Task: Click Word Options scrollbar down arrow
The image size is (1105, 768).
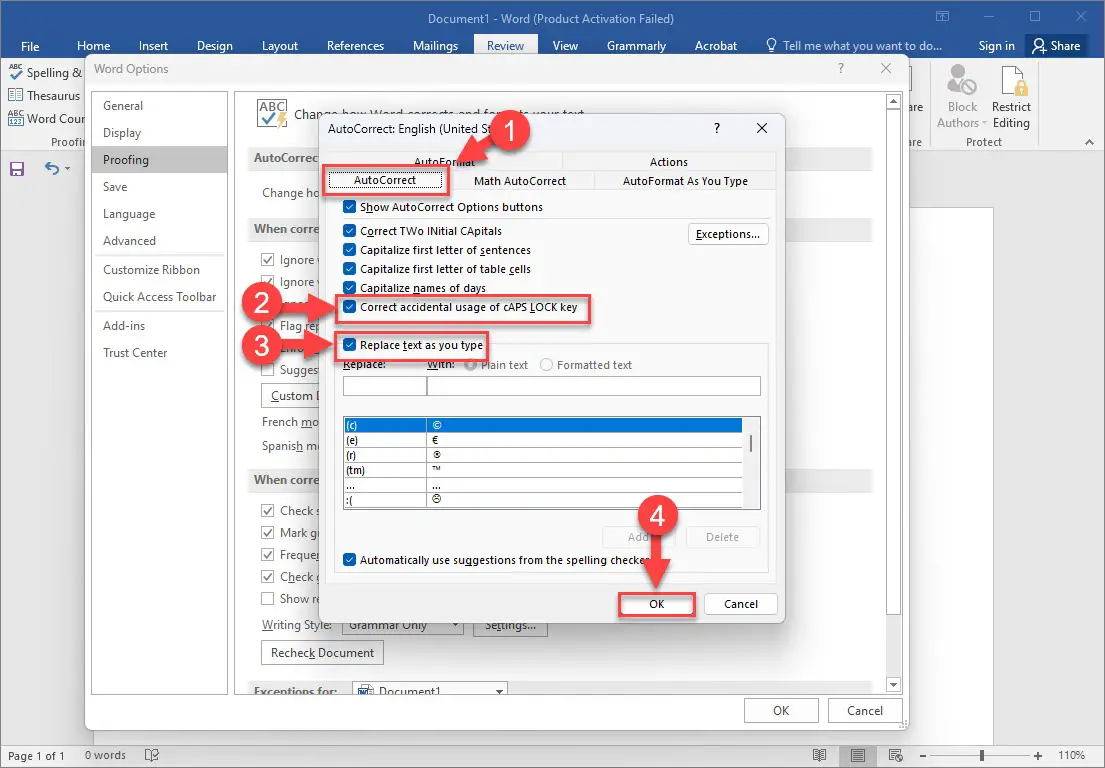Action: (x=894, y=685)
